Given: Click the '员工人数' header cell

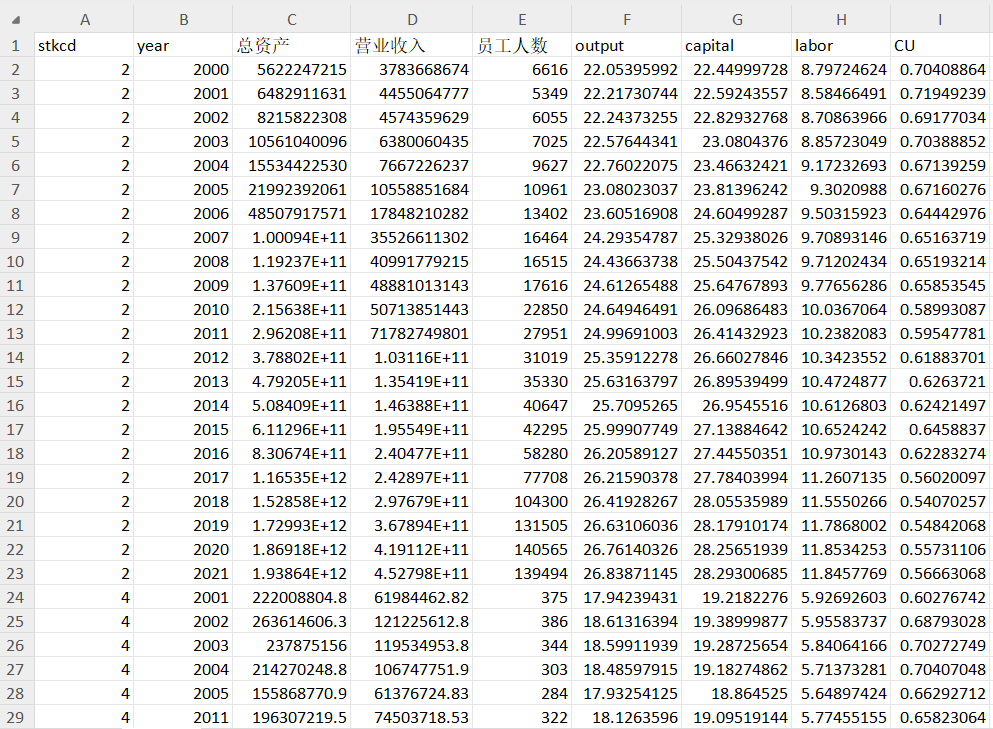Looking at the screenshot, I should (x=522, y=46).
